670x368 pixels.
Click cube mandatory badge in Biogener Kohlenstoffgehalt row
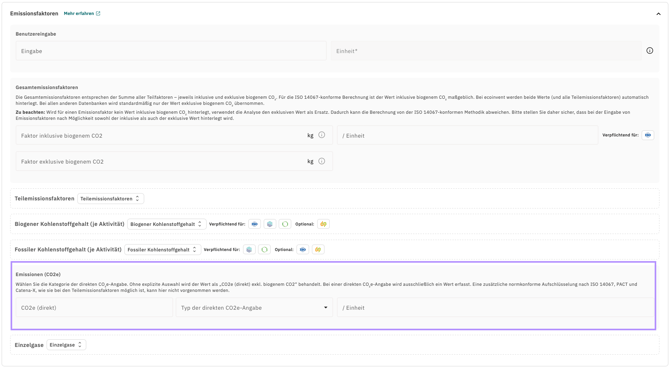coord(270,224)
